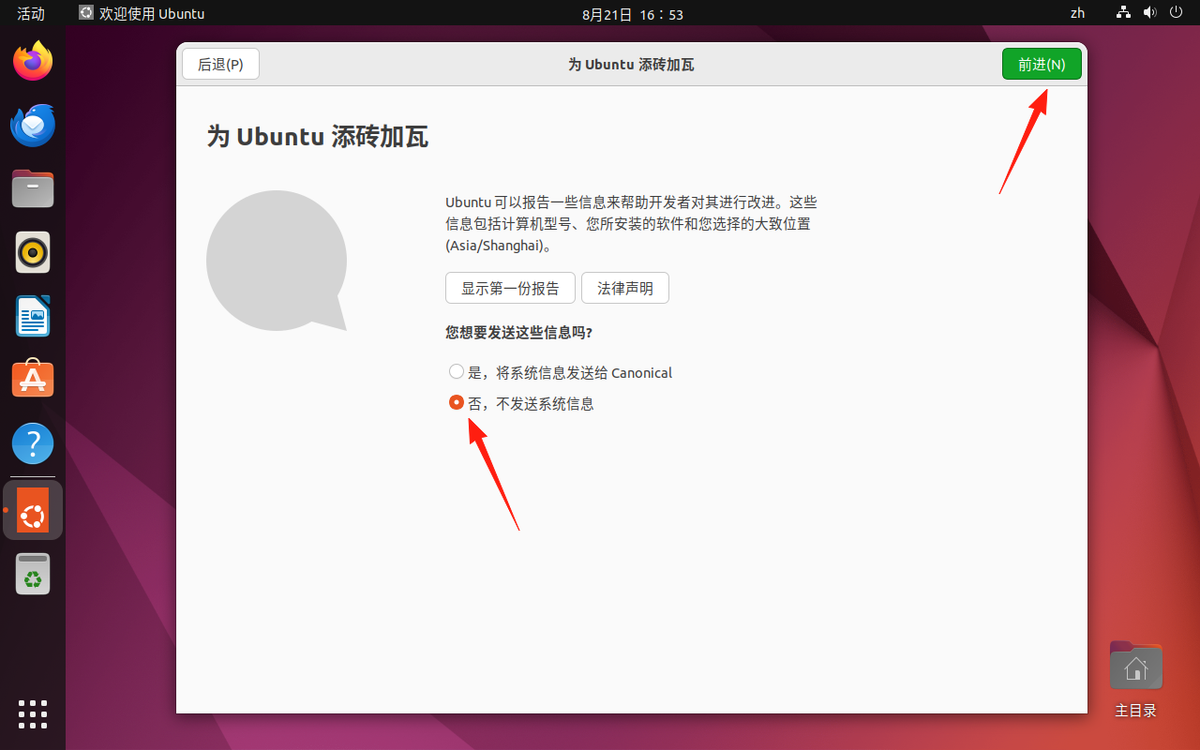Open the Files manager in dock
This screenshot has width=1200, height=750.
click(x=33, y=188)
